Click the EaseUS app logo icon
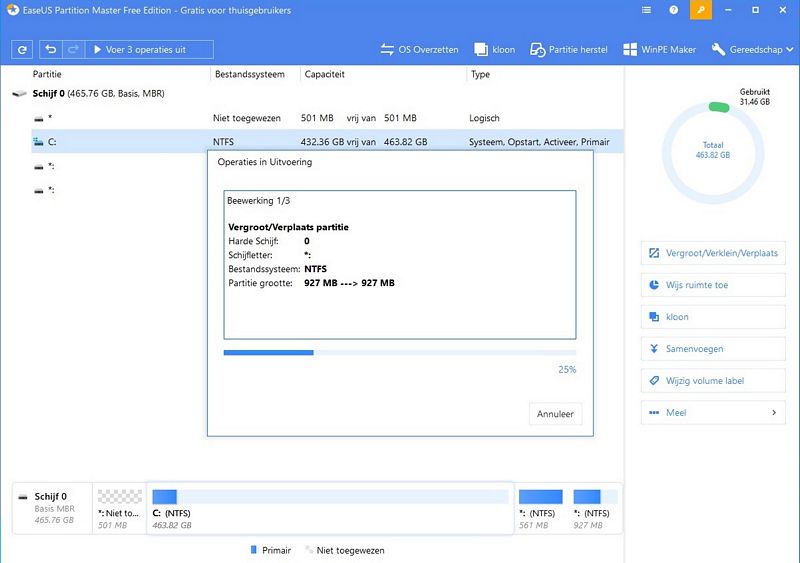800x563 pixels. (x=12, y=10)
